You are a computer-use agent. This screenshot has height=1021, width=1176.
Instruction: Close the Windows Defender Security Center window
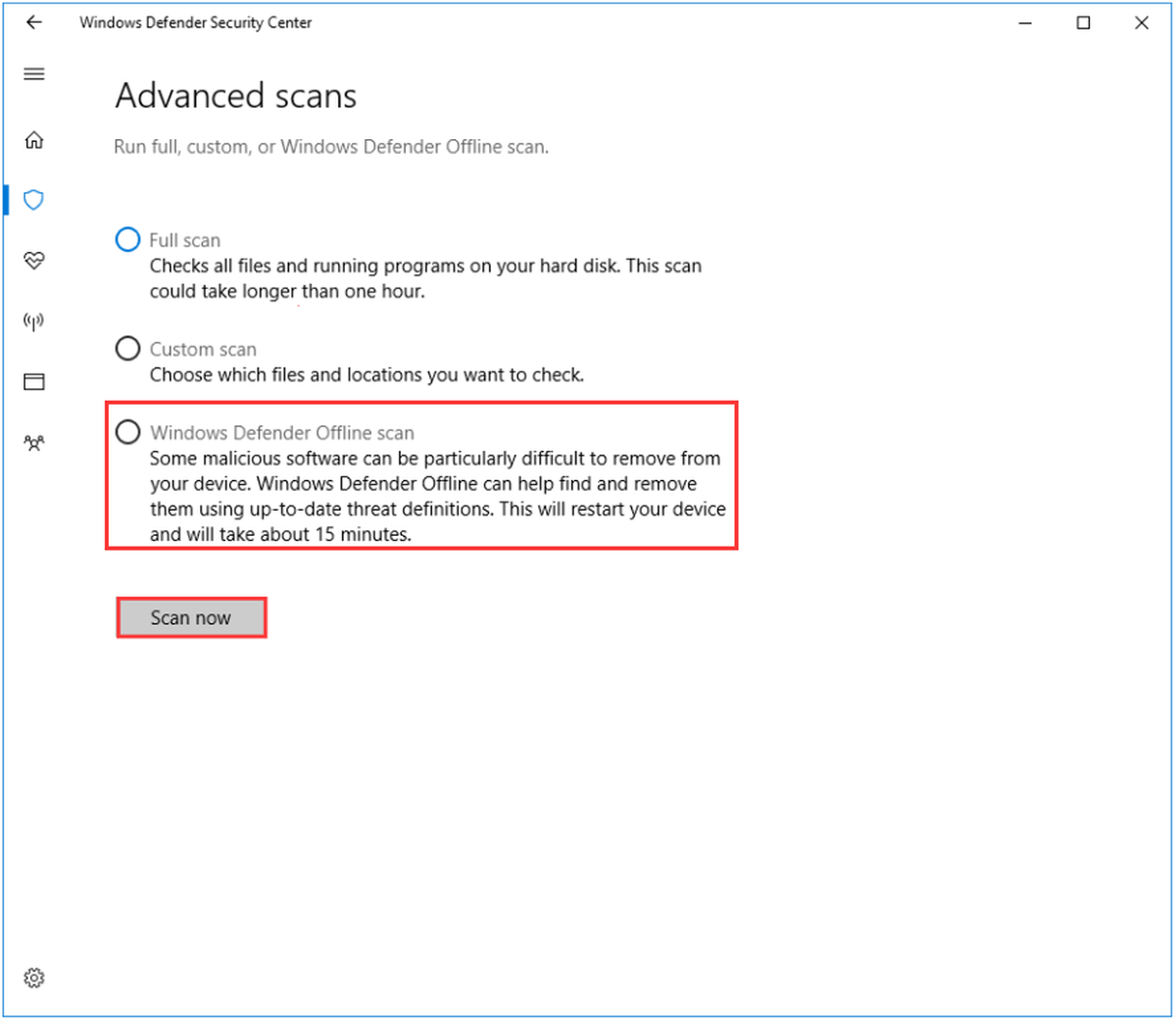(1142, 23)
